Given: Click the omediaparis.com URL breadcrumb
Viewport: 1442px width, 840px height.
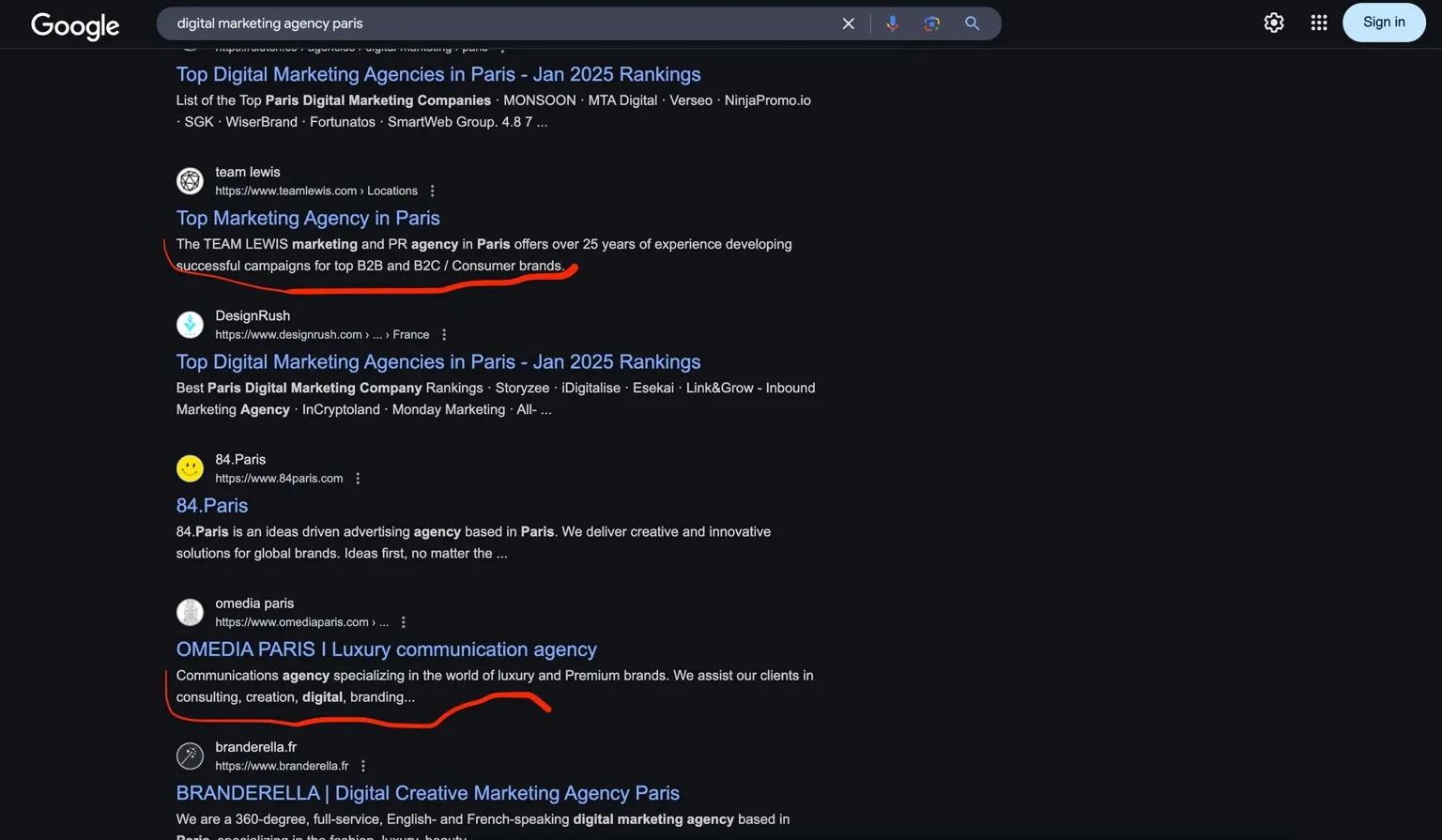Looking at the screenshot, I should (x=301, y=622).
